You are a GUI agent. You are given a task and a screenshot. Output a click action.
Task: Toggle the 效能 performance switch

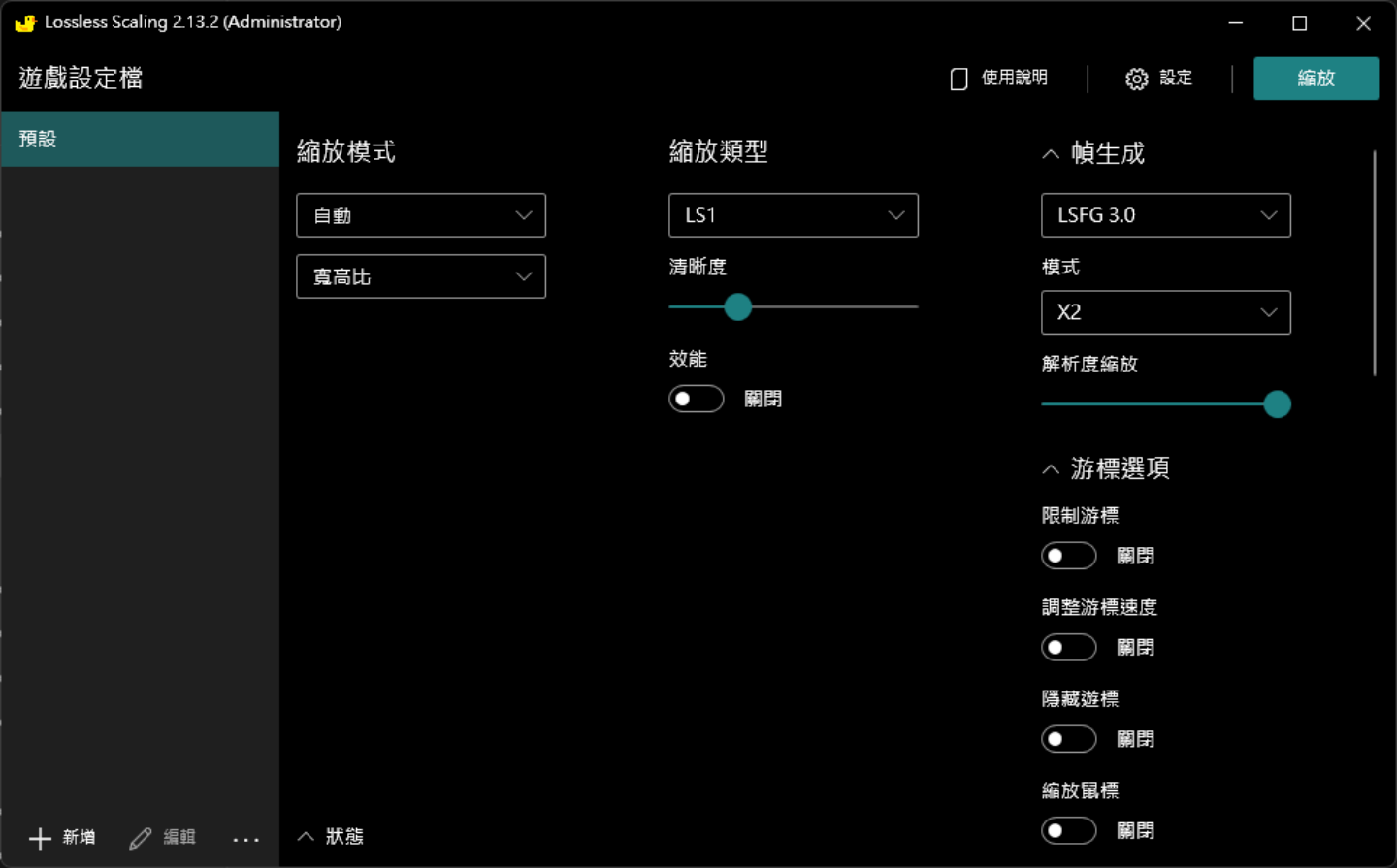pos(697,399)
